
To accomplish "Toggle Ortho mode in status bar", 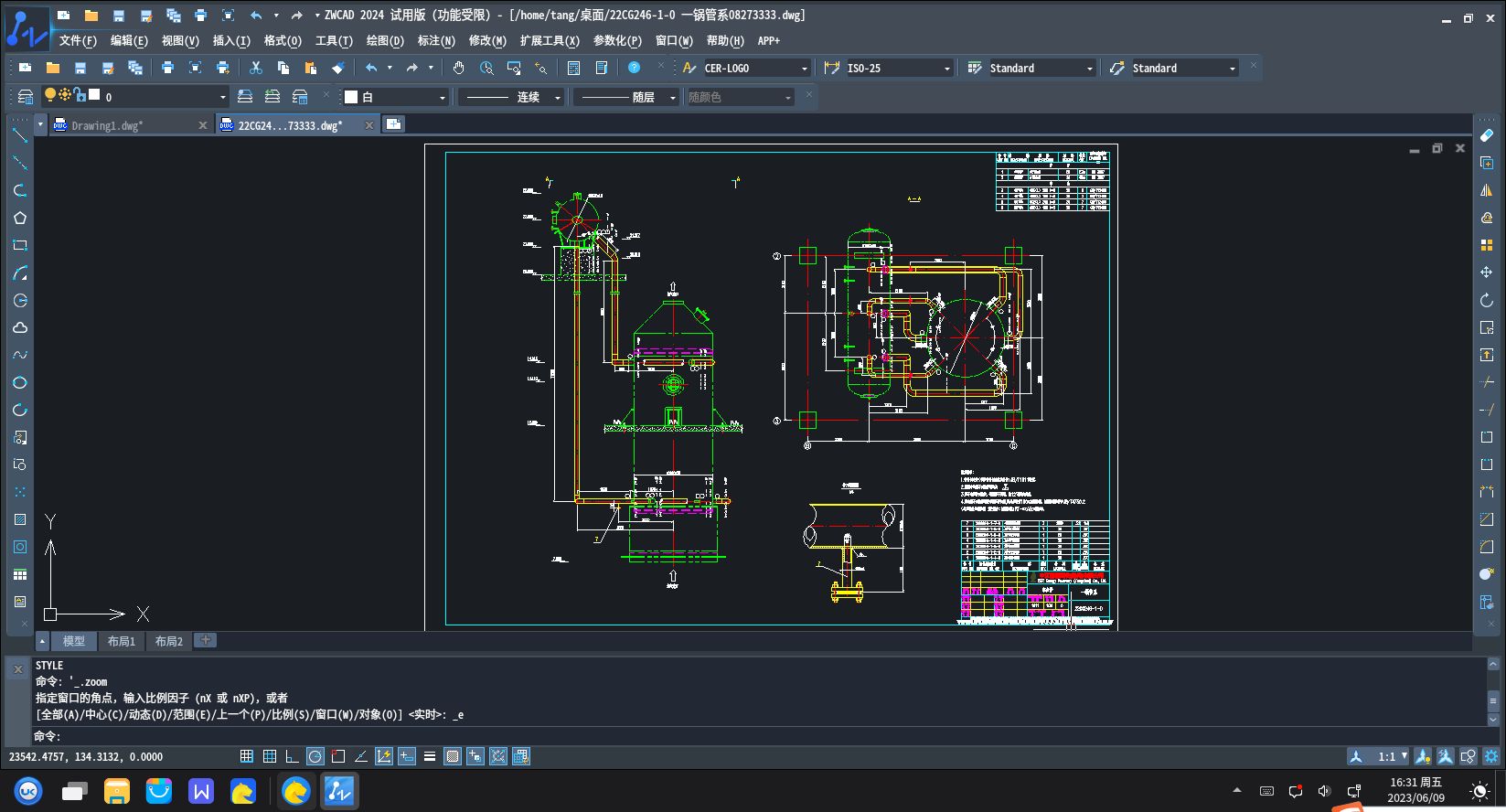I will pos(292,756).
